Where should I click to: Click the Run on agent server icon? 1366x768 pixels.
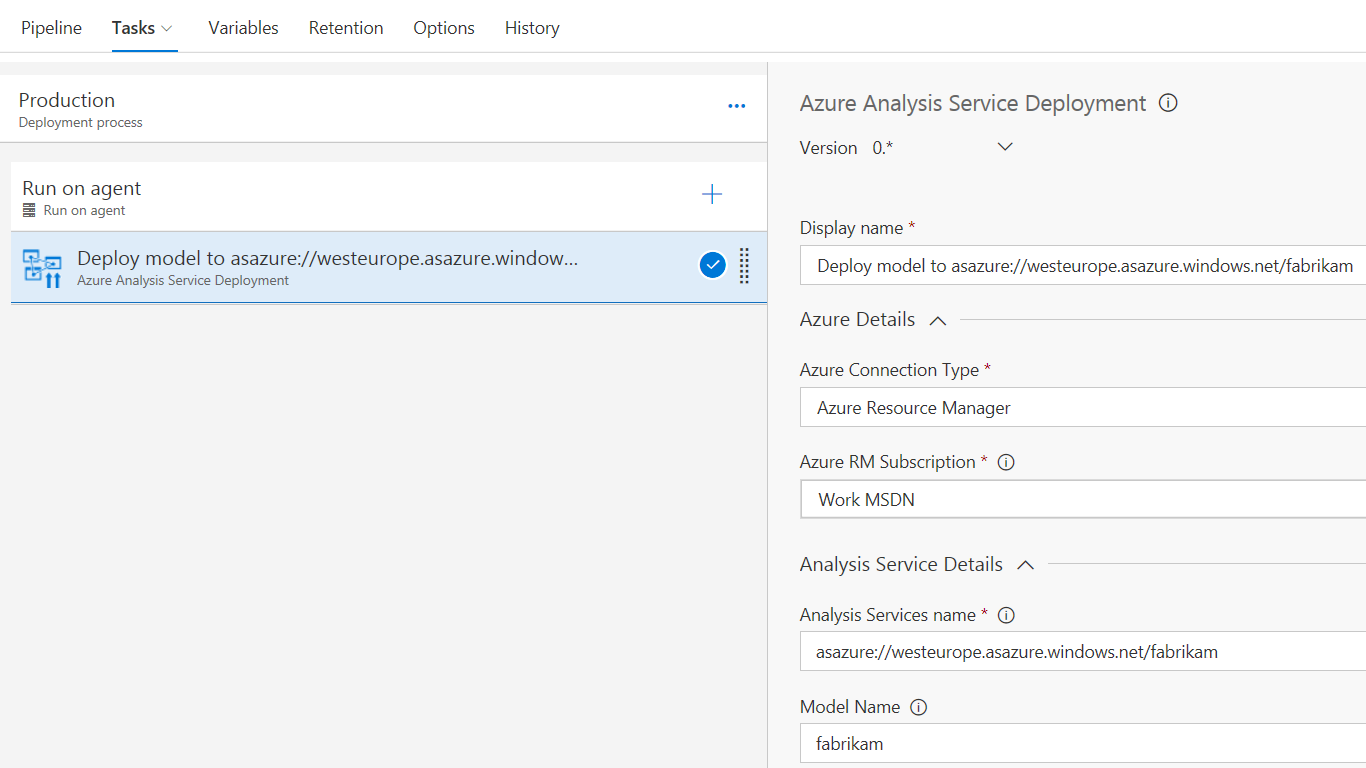(x=30, y=211)
